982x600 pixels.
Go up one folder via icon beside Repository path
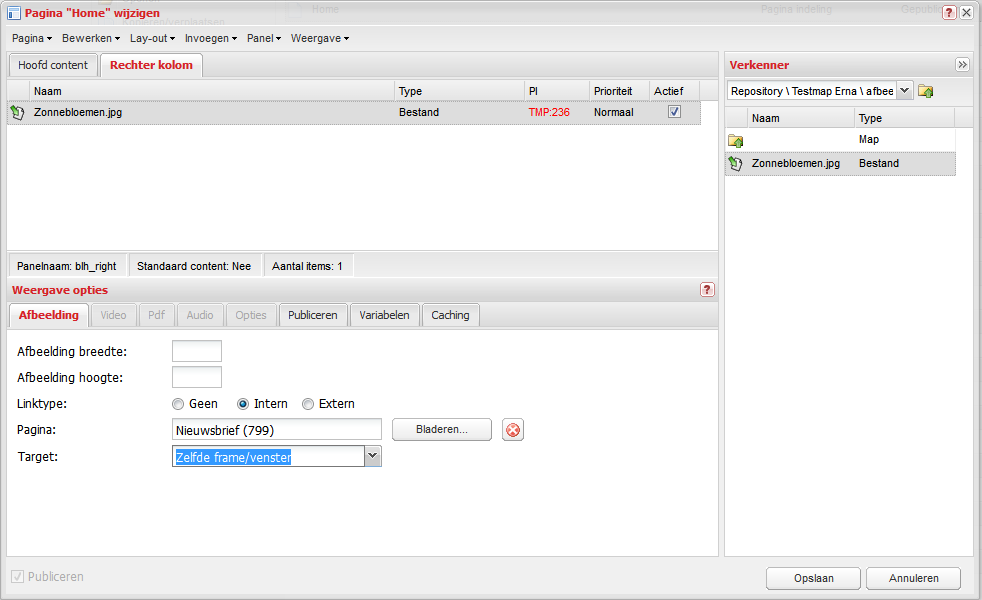[926, 91]
